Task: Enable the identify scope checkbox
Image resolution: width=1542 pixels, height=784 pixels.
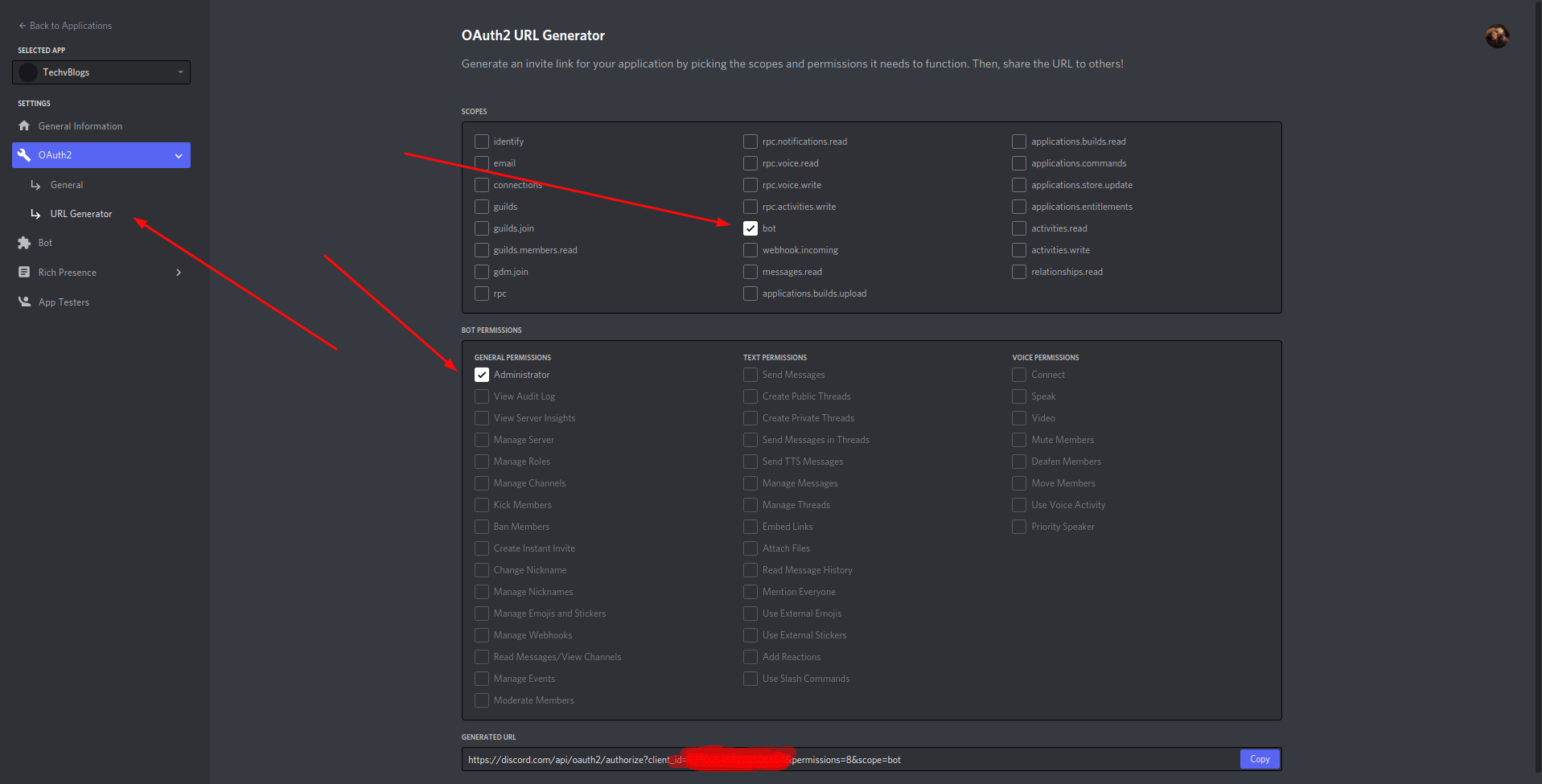Action: coord(481,141)
